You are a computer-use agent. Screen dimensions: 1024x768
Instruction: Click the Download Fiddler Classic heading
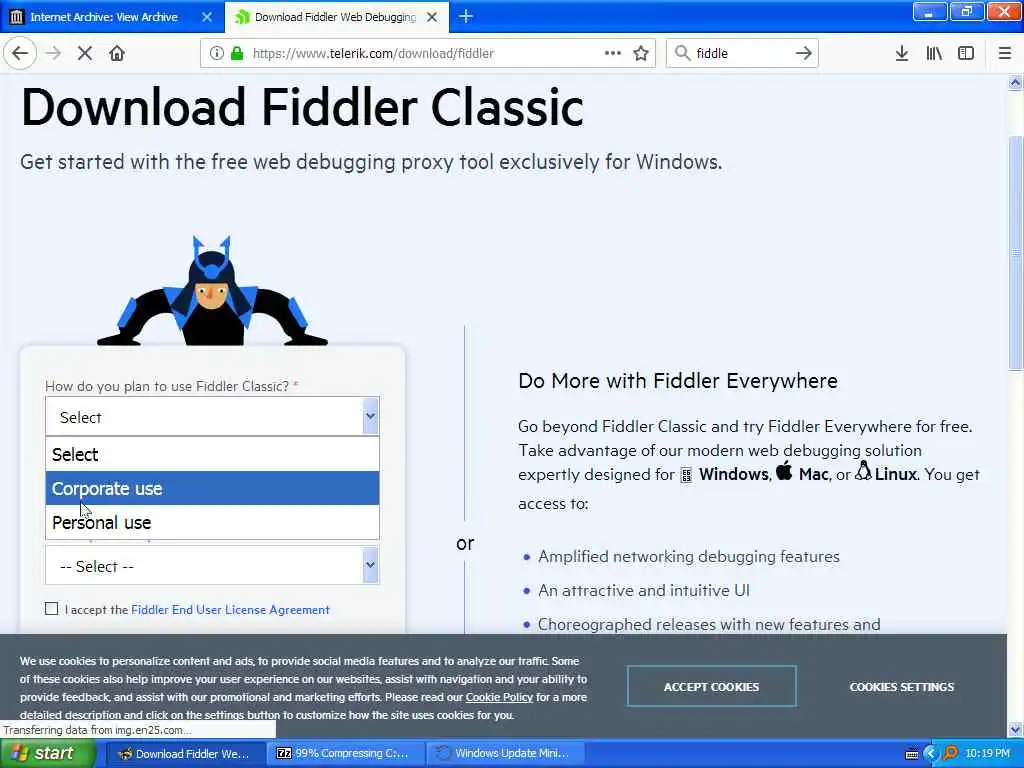click(302, 108)
